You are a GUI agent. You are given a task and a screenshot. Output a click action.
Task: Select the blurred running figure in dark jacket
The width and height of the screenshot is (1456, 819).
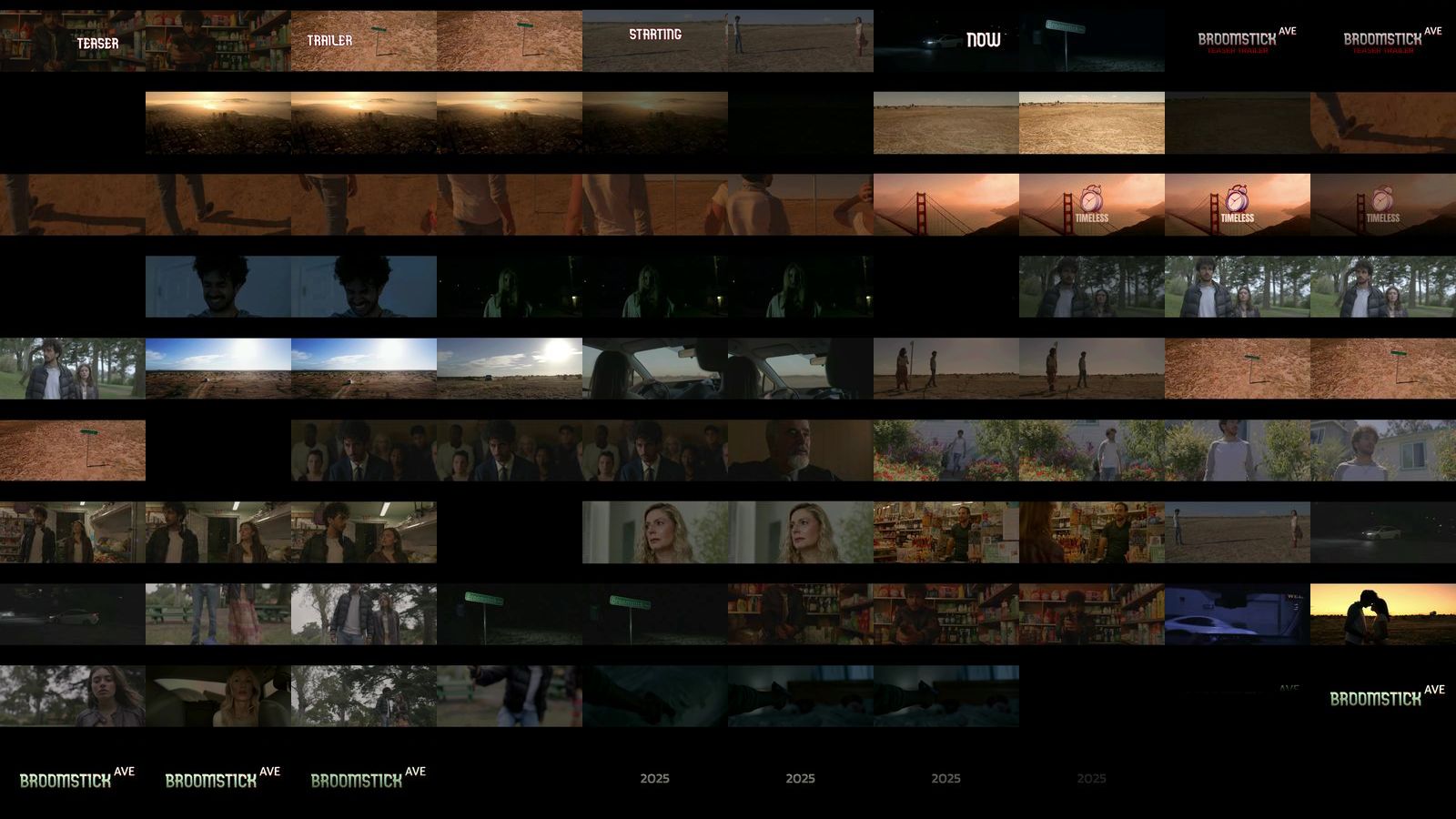pyautogui.click(x=510, y=696)
